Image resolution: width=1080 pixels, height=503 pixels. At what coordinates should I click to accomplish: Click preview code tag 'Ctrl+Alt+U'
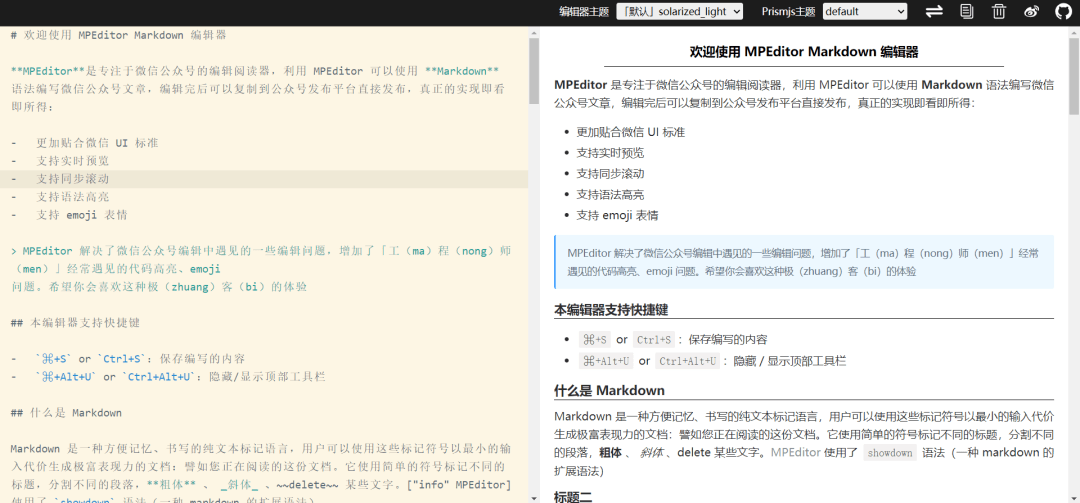[687, 361]
